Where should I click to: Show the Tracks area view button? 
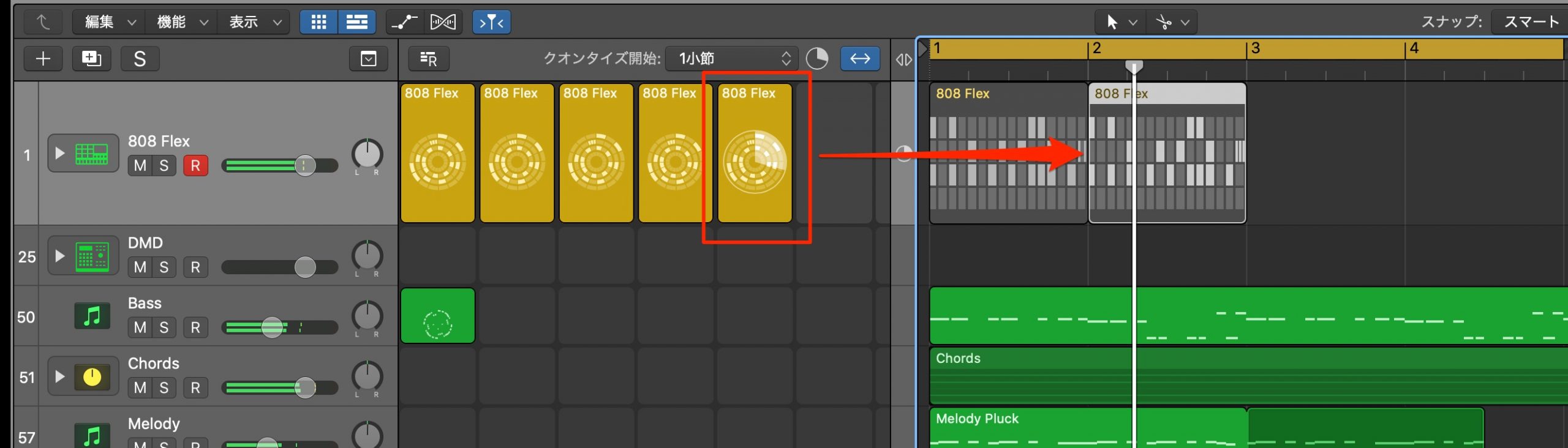coord(356,22)
